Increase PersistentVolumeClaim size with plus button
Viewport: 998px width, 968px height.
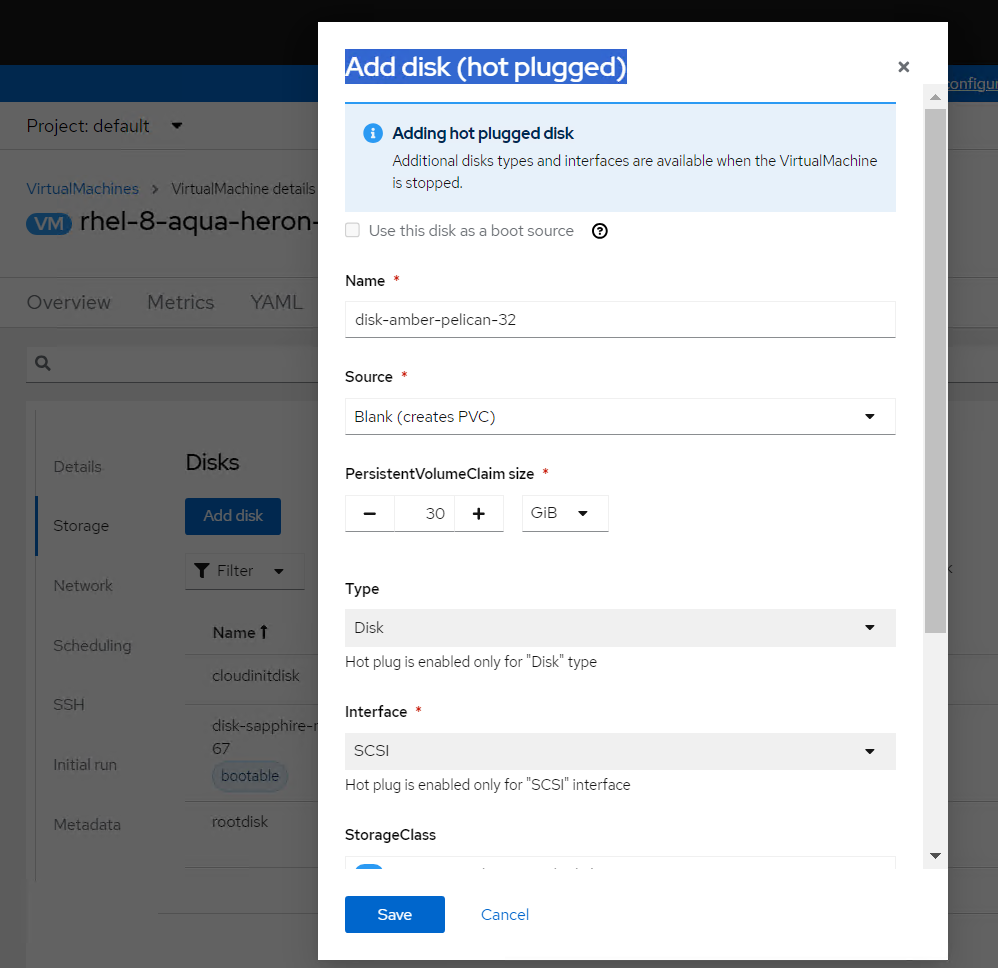479,513
